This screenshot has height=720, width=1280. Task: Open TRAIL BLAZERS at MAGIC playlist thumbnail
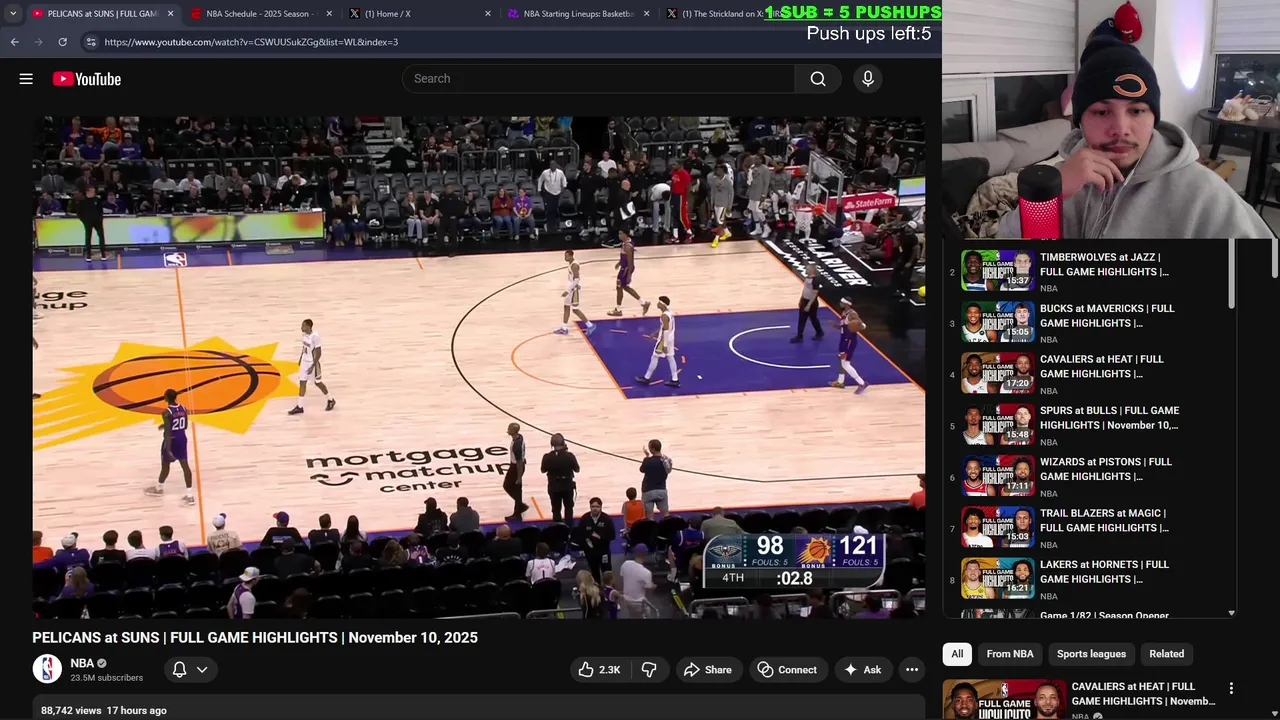997,527
